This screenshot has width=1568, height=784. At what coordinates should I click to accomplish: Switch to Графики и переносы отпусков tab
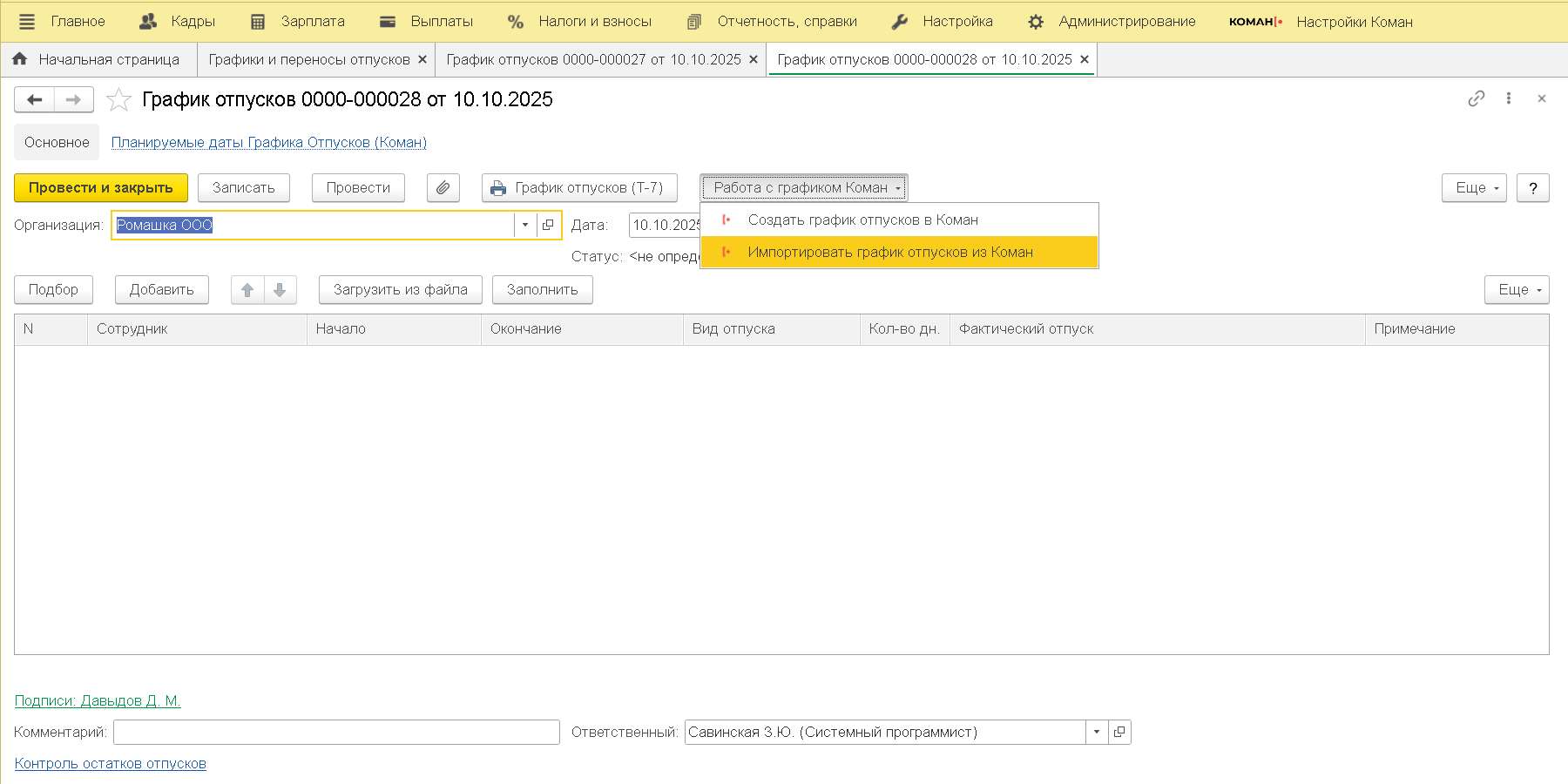click(308, 60)
